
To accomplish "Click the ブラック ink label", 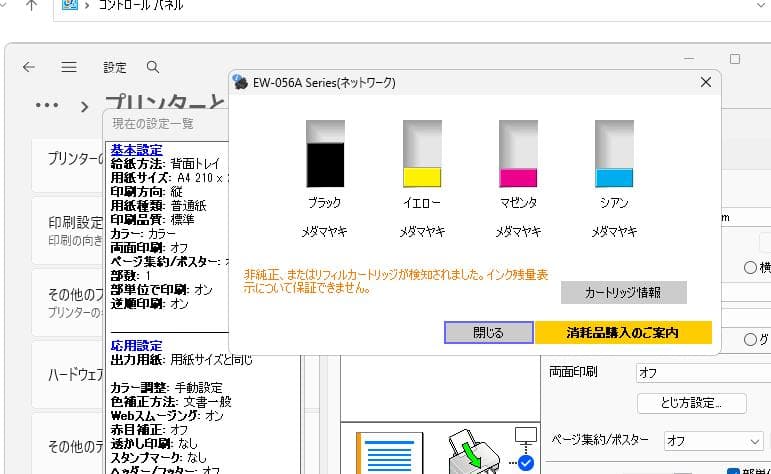I will pyautogui.click(x=325, y=202).
